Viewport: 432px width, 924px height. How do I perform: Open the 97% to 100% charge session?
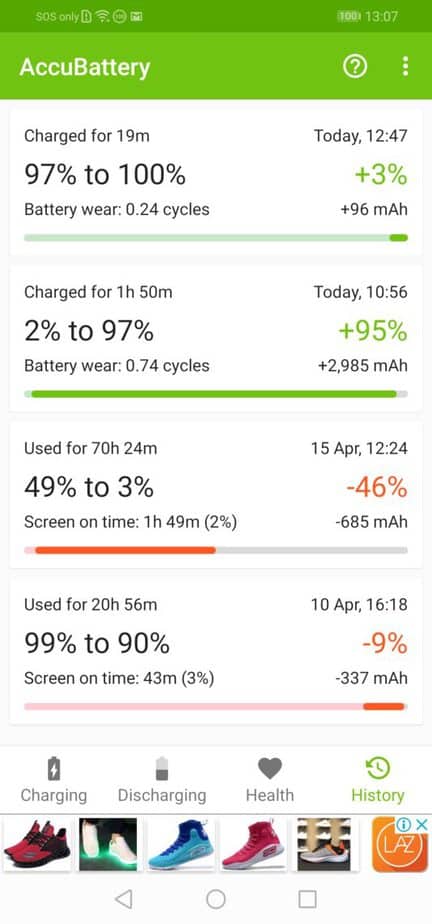tap(216, 182)
